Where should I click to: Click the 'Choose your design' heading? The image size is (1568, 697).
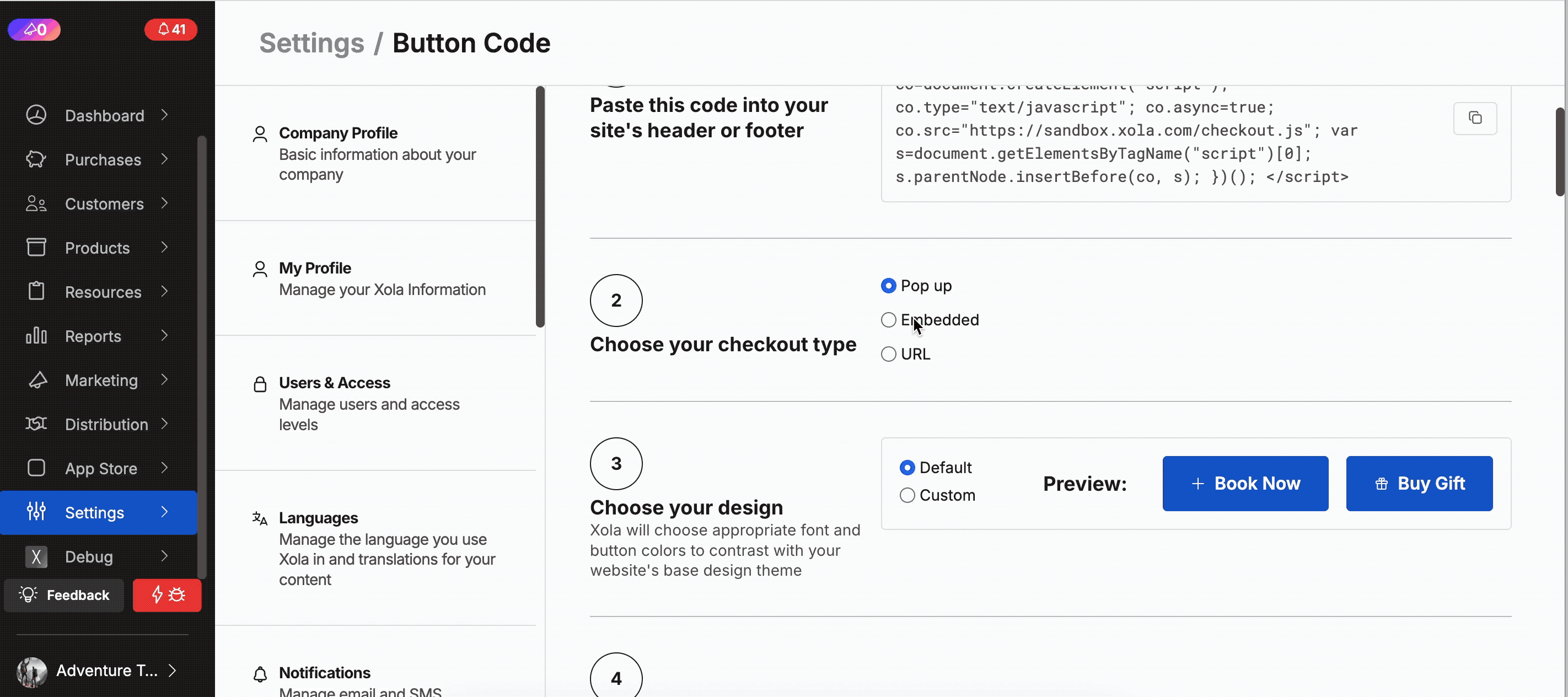coord(686,508)
